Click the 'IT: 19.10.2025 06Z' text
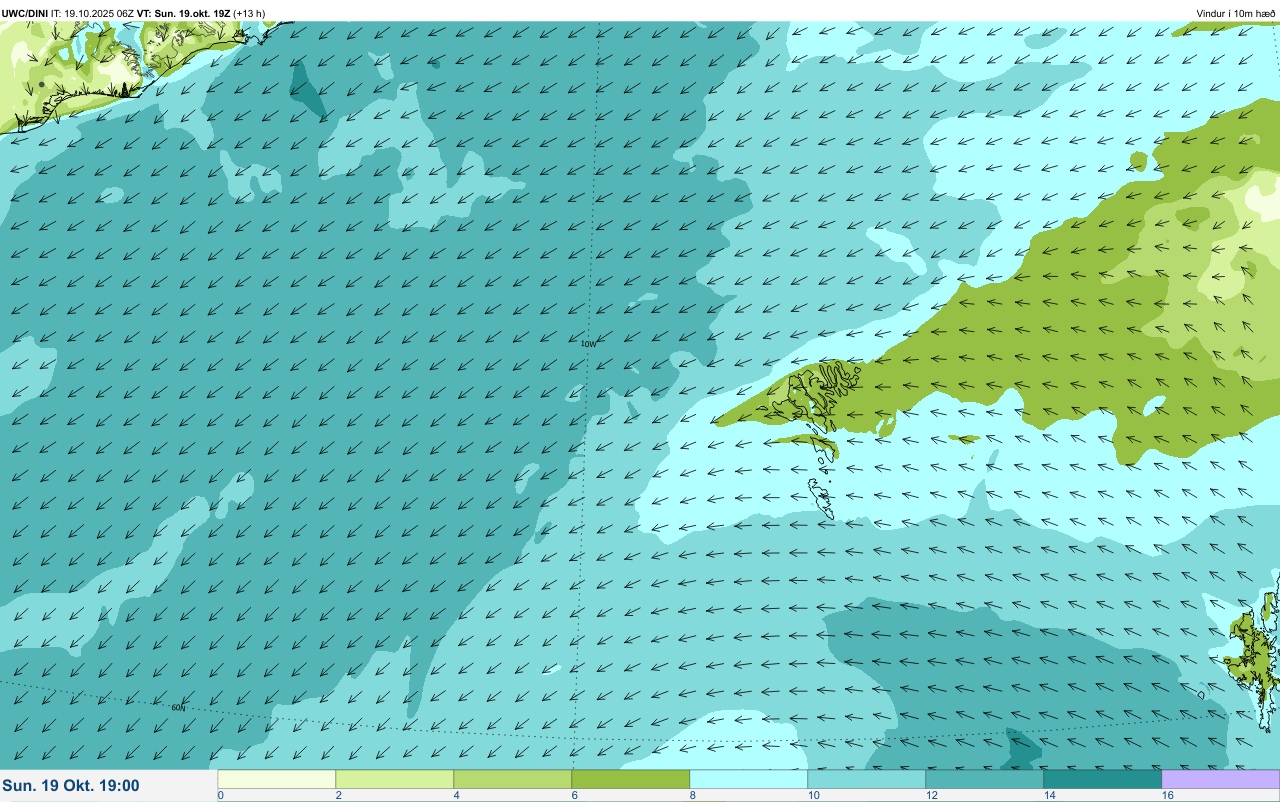This screenshot has height=802, width=1280. (92, 13)
